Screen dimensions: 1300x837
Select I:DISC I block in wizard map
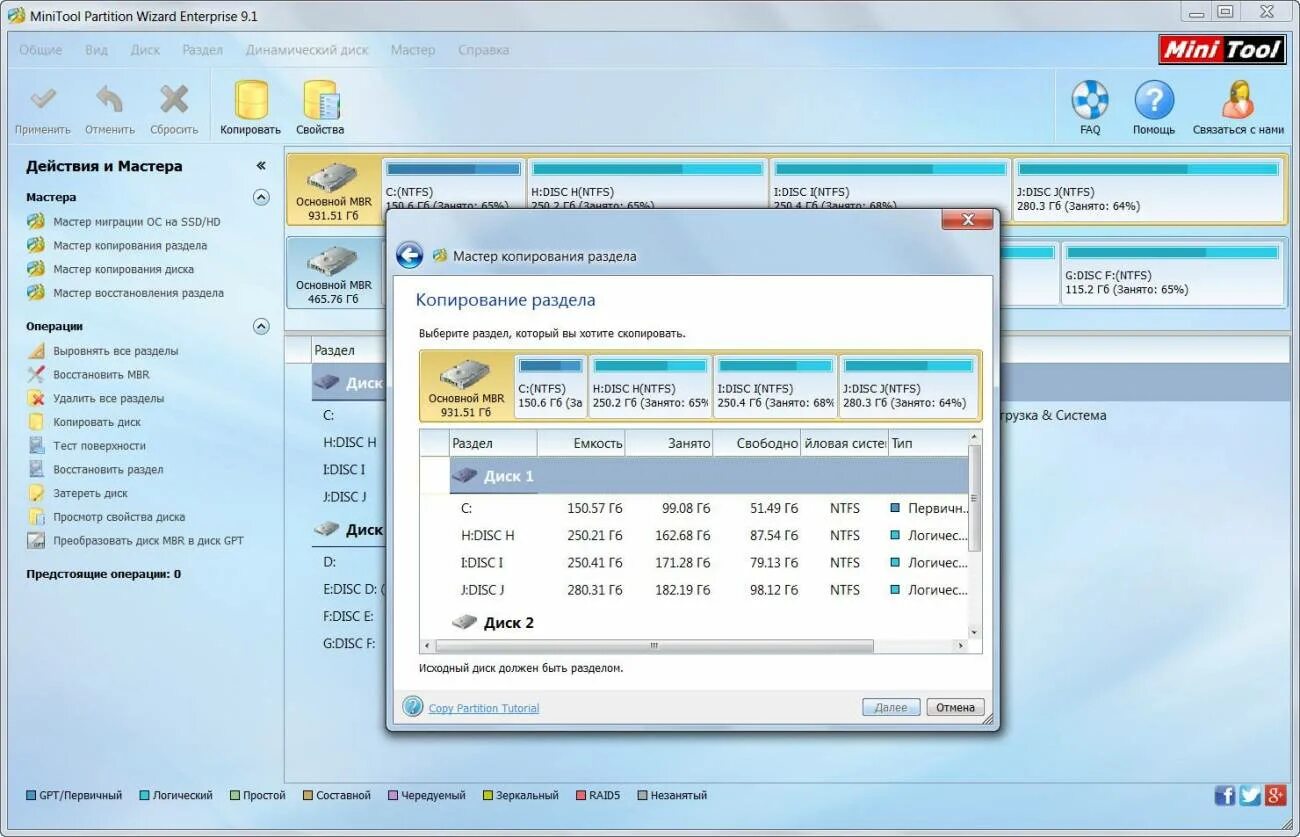click(x=776, y=386)
